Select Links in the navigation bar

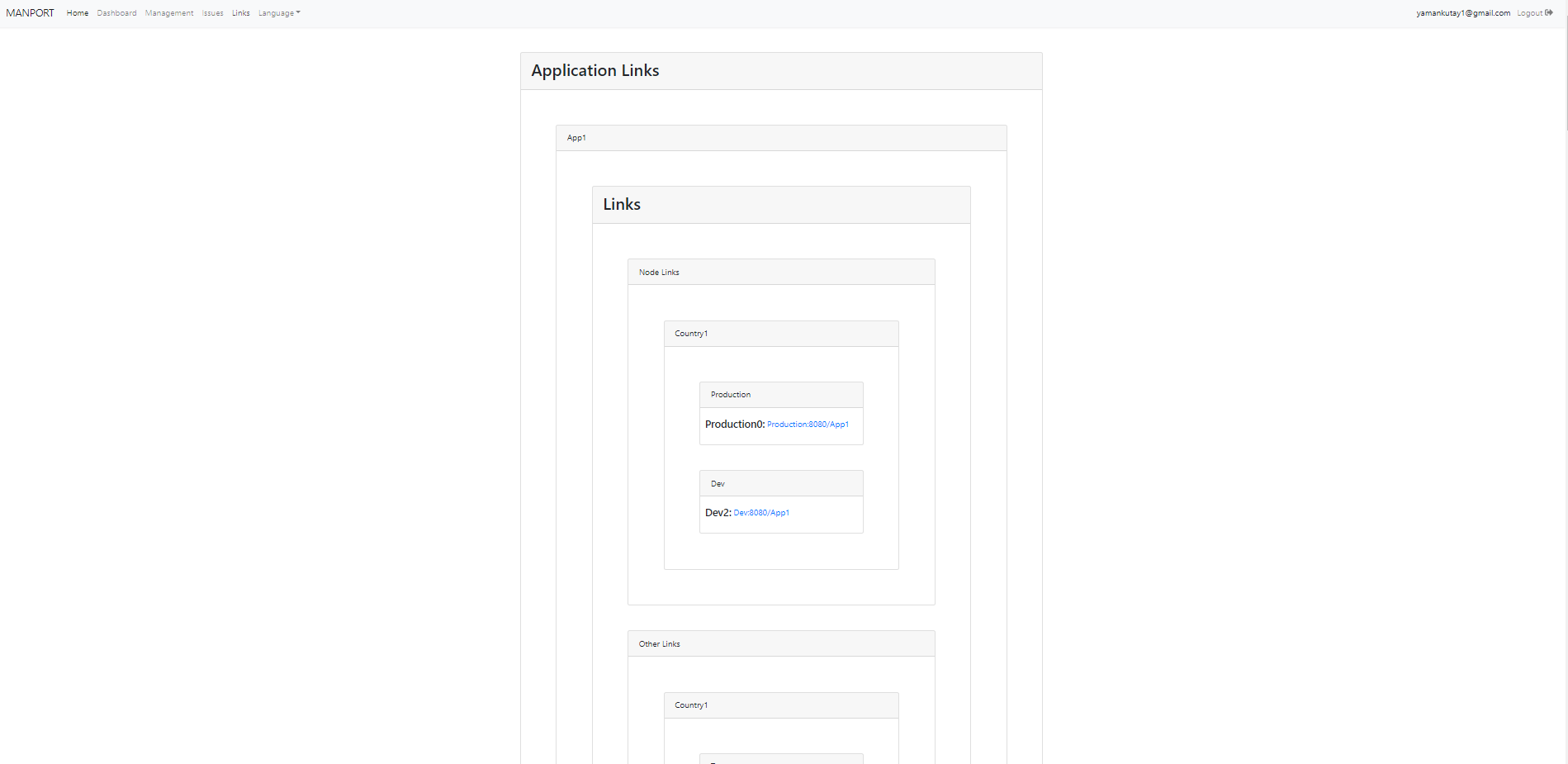coord(240,13)
